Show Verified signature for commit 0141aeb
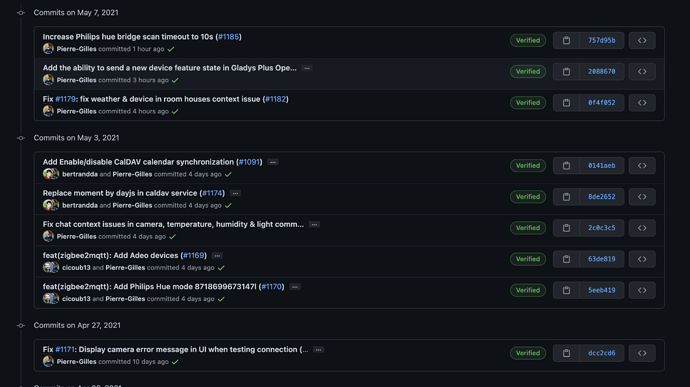Image resolution: width=690 pixels, height=387 pixels. tap(528, 166)
